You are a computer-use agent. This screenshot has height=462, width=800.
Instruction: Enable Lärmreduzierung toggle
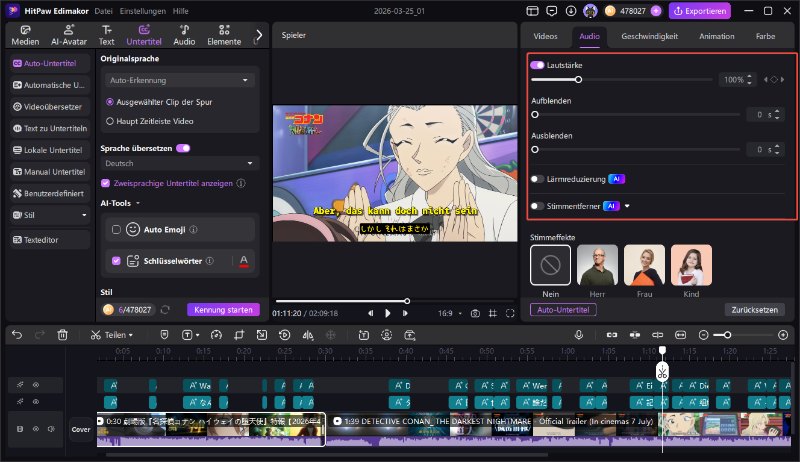click(x=537, y=179)
